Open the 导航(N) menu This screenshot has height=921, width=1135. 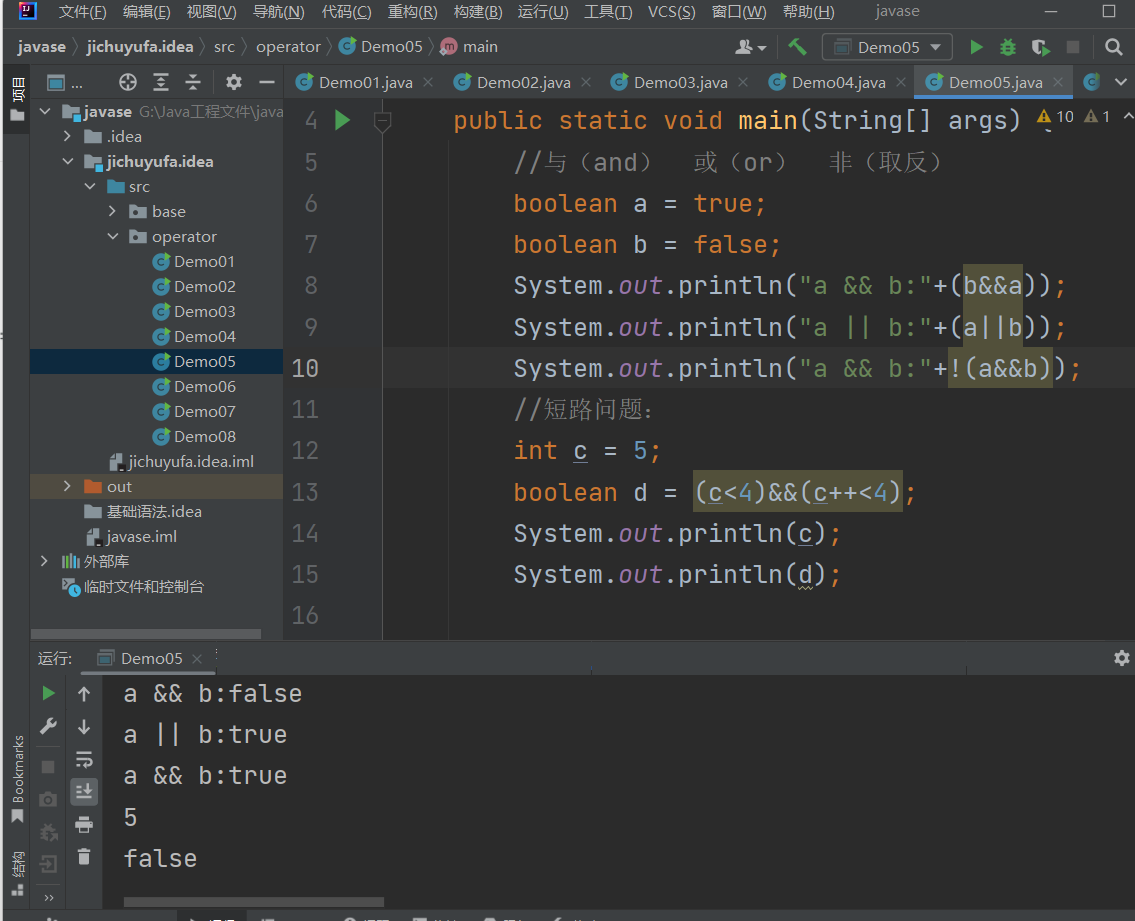click(x=278, y=12)
